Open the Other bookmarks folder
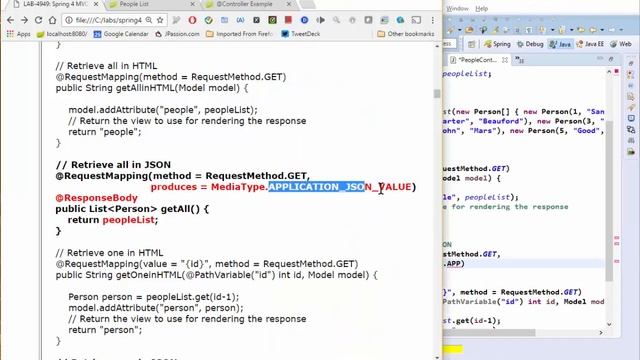The width and height of the screenshot is (640, 360). [406, 34]
